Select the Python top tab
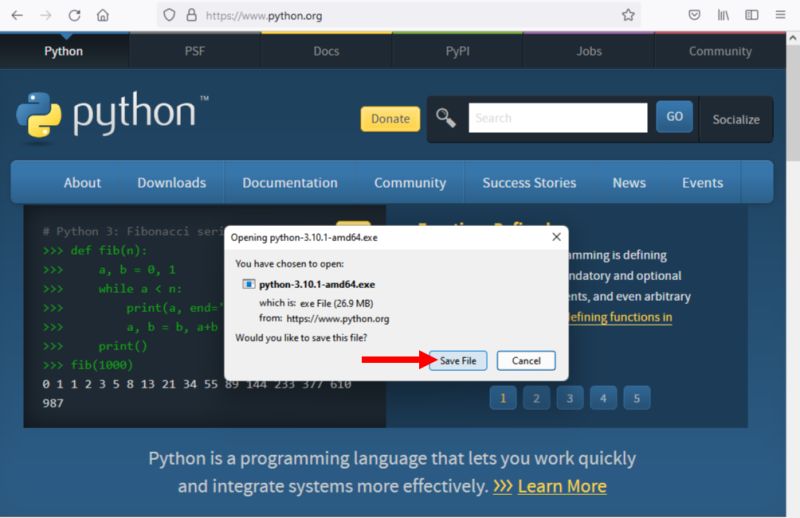This screenshot has height=518, width=800. (x=64, y=51)
